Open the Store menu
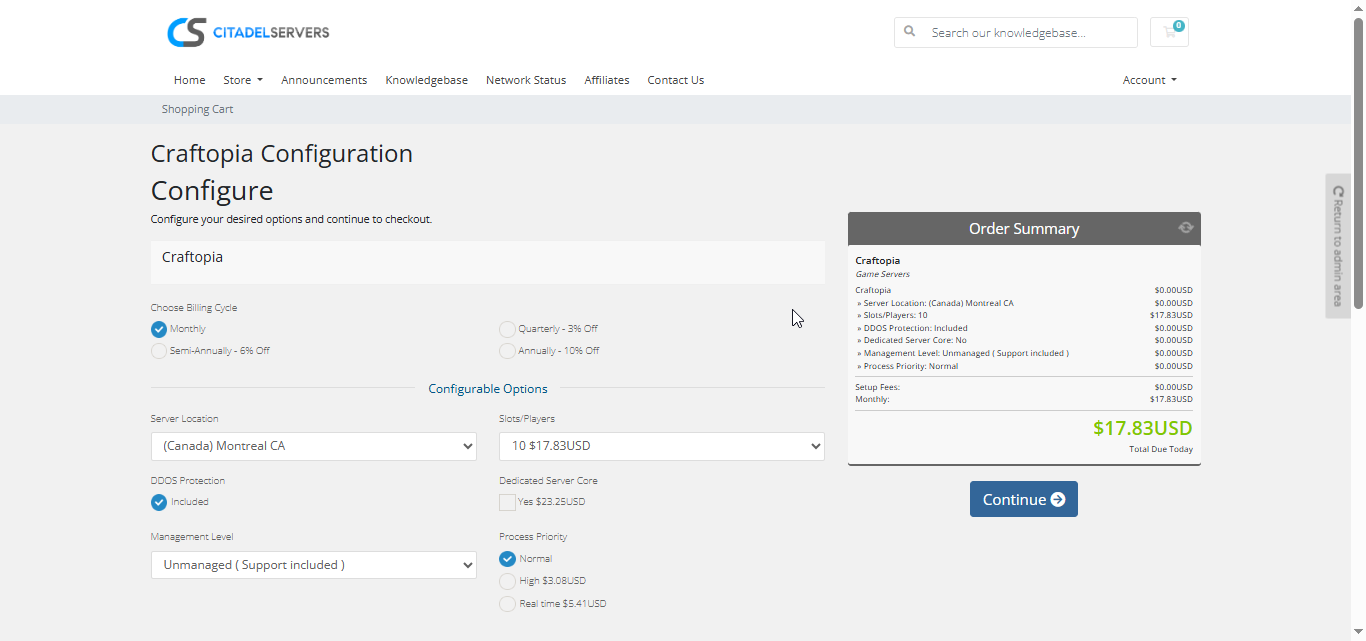1366x641 pixels. 242,80
